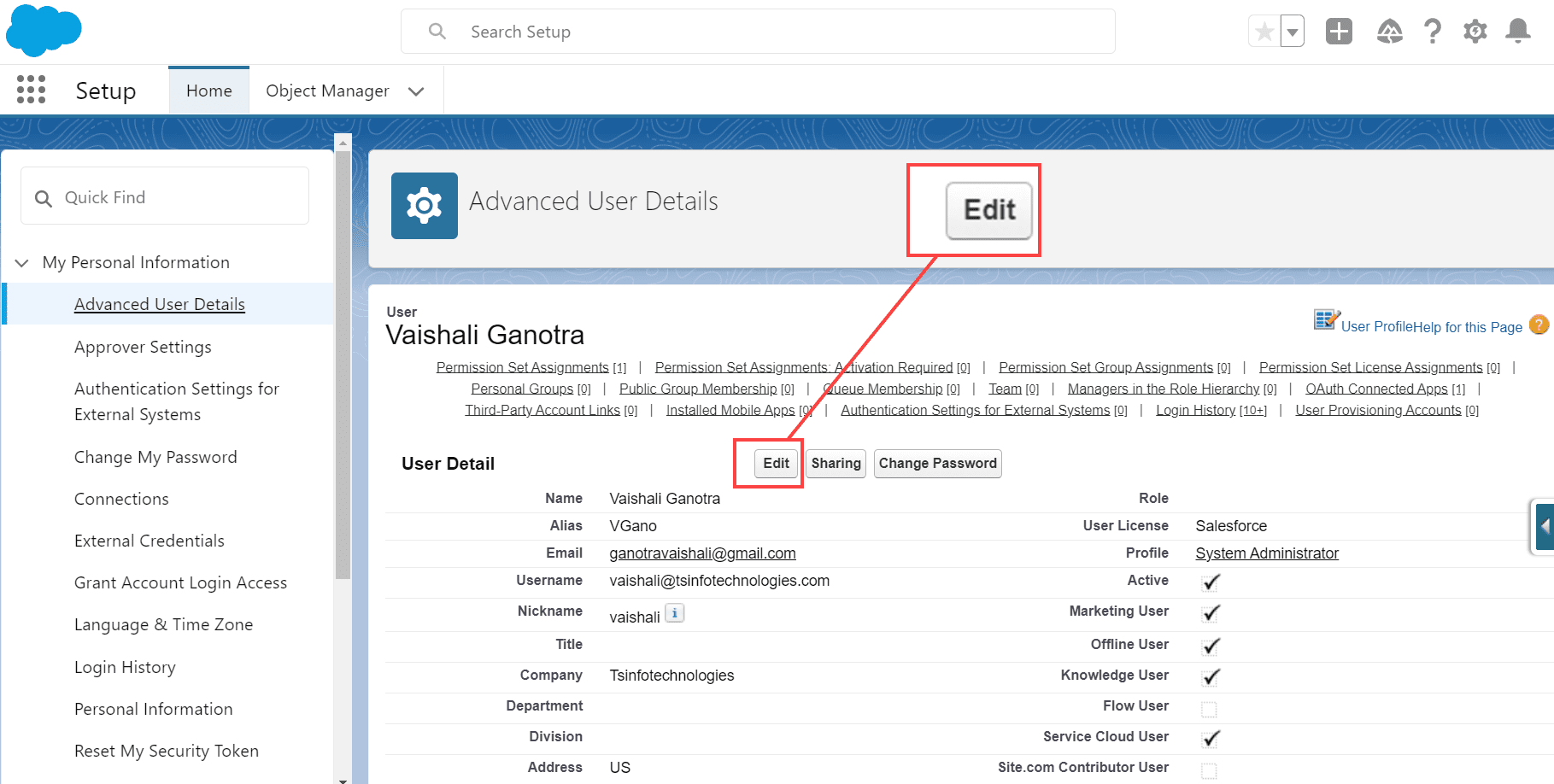Screen dimensions: 1554x784
Task: Focus the Search Setup field
Action: click(x=758, y=32)
